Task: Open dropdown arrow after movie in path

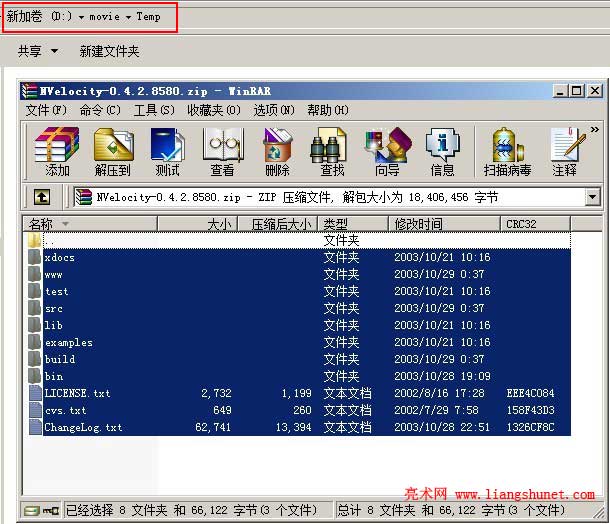Action: 128,17
